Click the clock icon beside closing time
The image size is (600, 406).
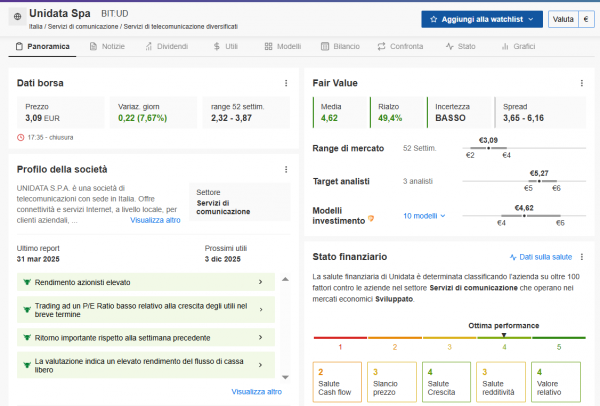(22, 137)
